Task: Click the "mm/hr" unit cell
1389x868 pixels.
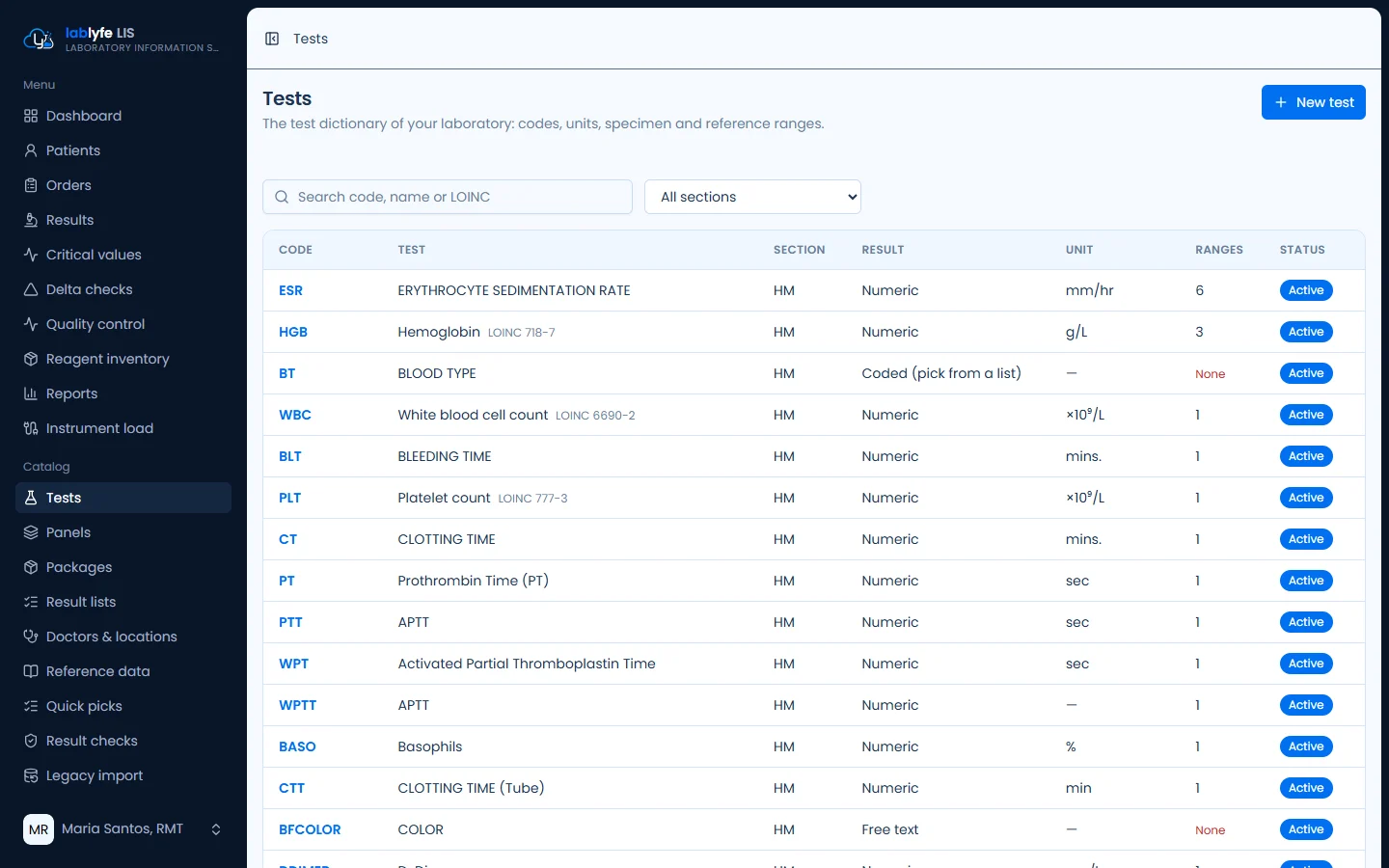Action: coord(1090,290)
